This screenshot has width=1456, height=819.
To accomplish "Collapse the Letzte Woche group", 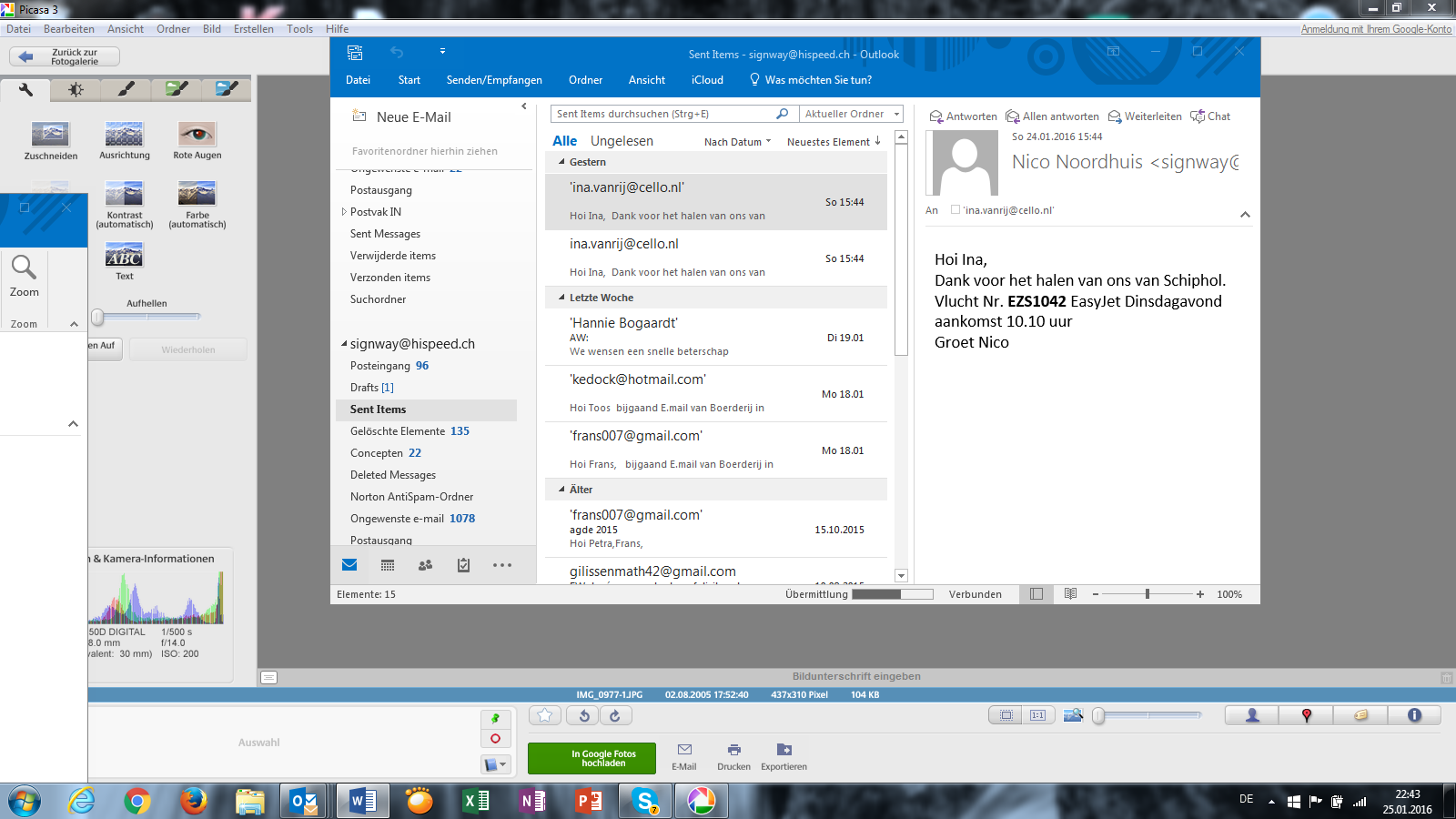I will 561,298.
